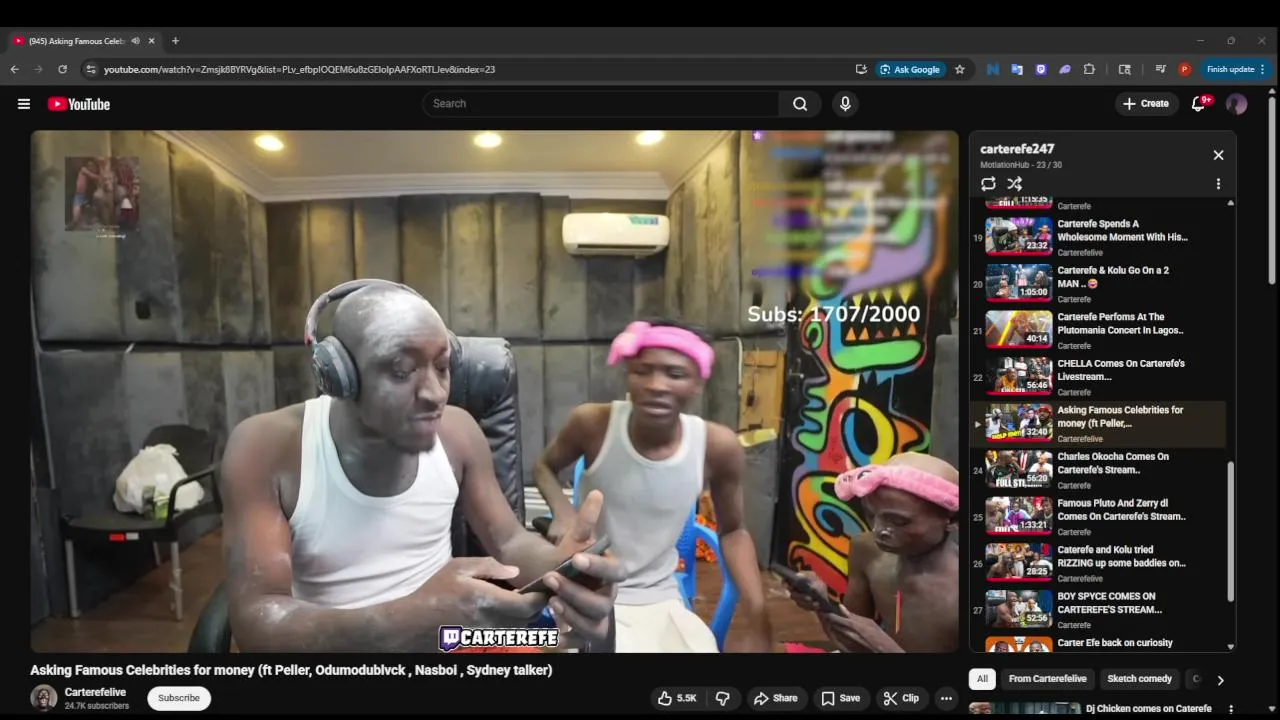Open options for Dj Chicken video
Viewport: 1280px width, 720px height.
tap(1231, 709)
